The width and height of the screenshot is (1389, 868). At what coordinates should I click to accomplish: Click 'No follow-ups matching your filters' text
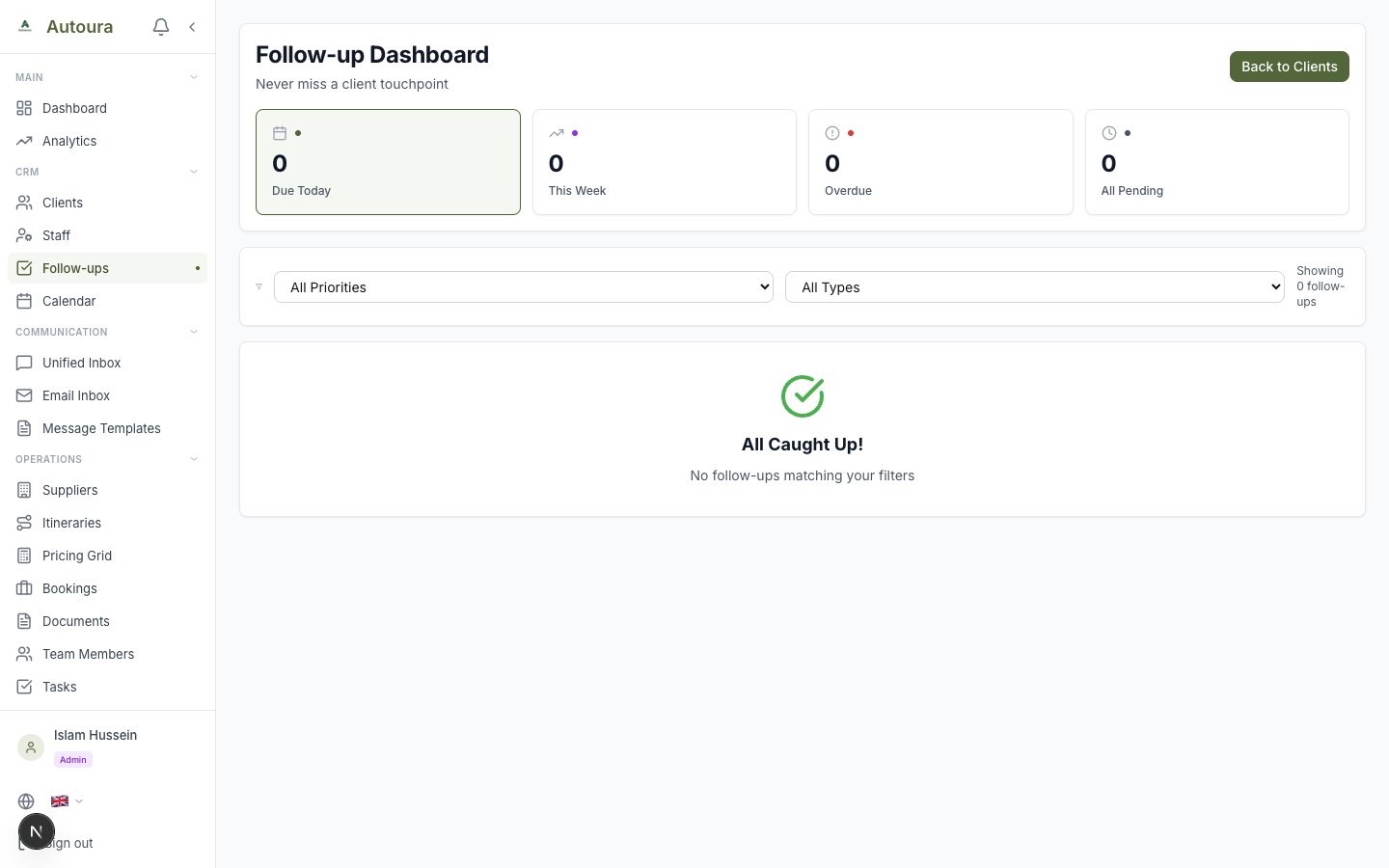click(x=803, y=475)
